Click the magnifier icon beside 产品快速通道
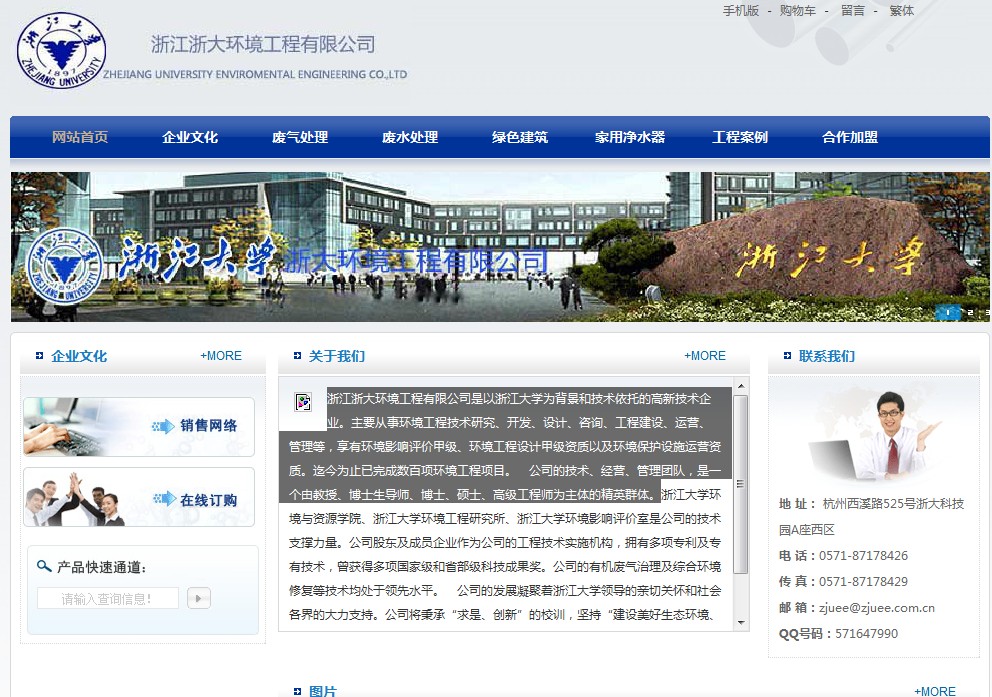992x697 pixels. point(43,566)
